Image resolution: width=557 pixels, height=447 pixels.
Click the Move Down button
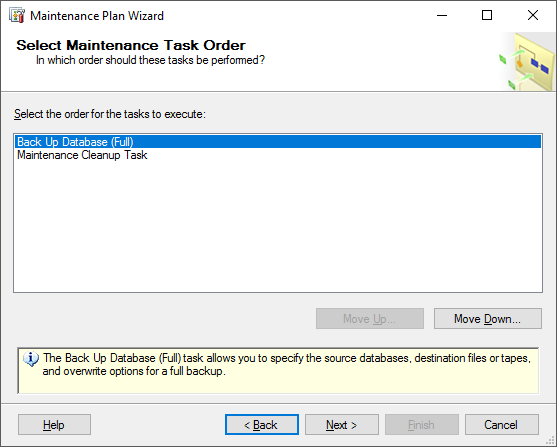(487, 319)
